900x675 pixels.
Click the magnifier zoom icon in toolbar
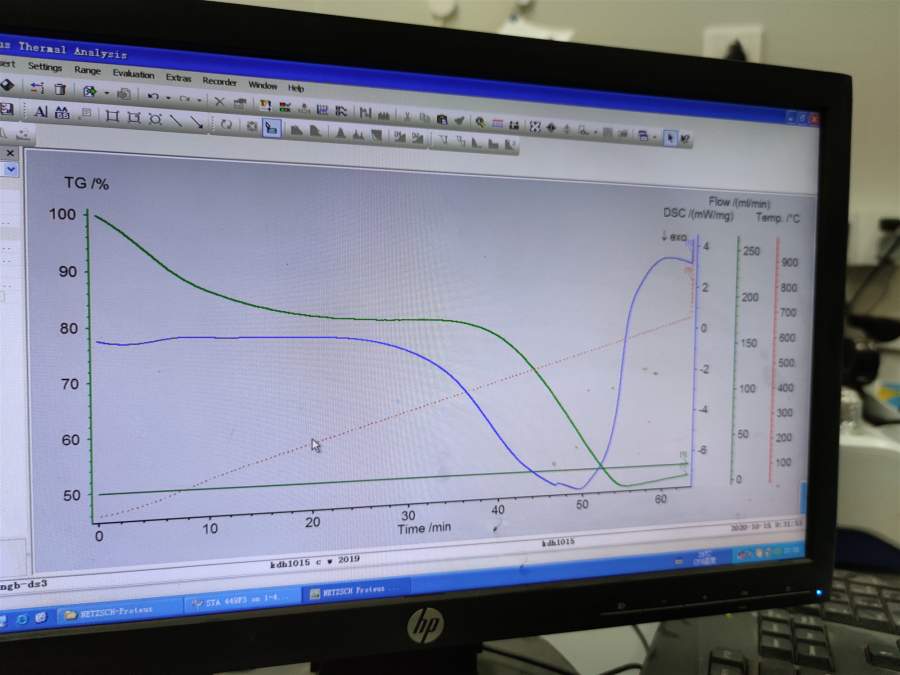(480, 122)
